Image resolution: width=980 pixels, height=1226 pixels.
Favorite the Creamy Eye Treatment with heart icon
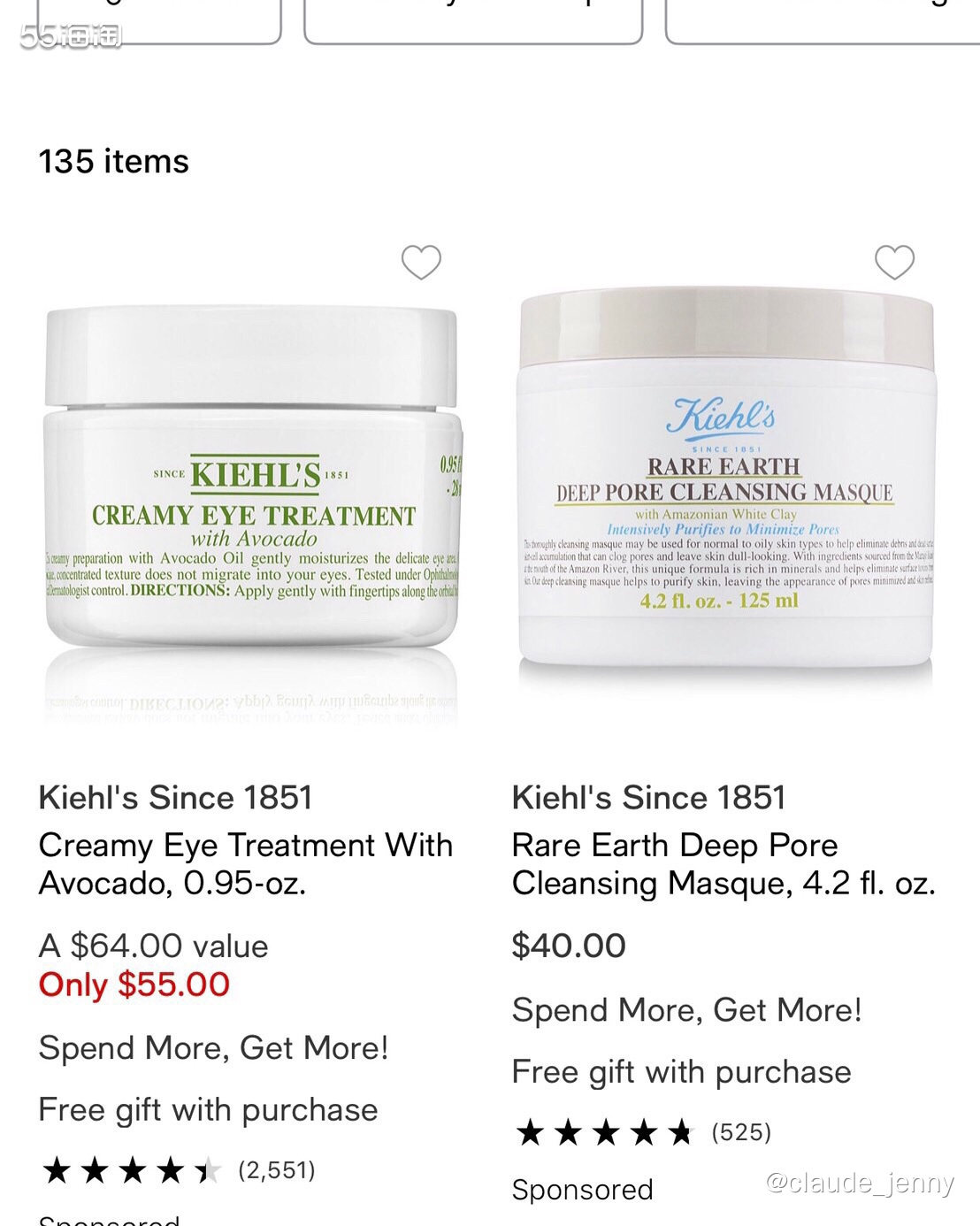[x=421, y=262]
